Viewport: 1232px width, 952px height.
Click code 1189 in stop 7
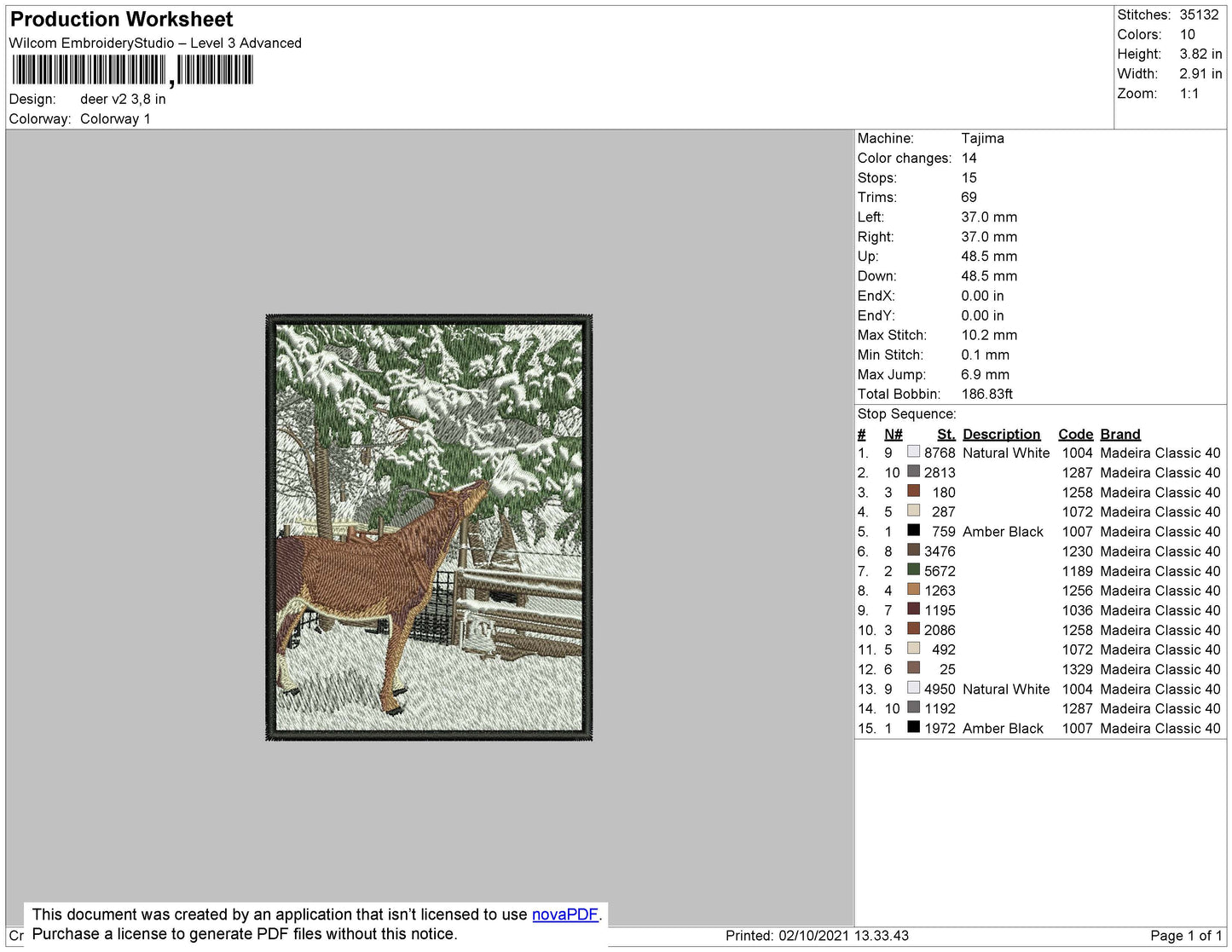1077,571
